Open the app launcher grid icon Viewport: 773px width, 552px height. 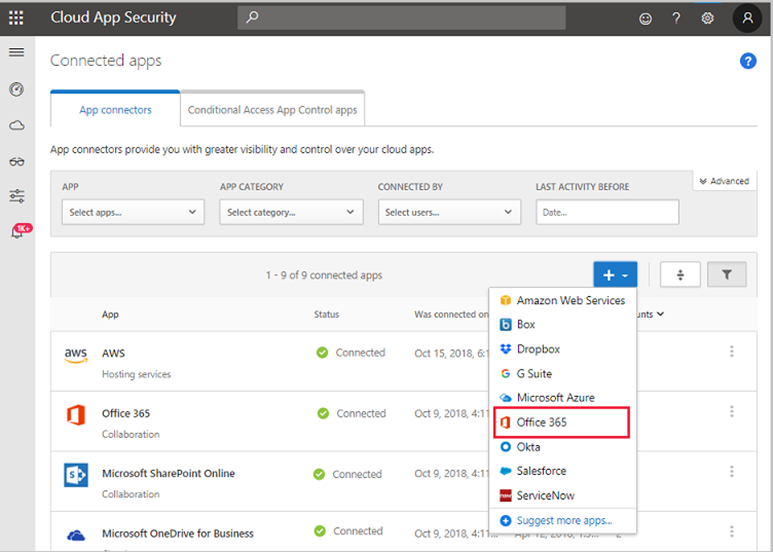(x=16, y=18)
